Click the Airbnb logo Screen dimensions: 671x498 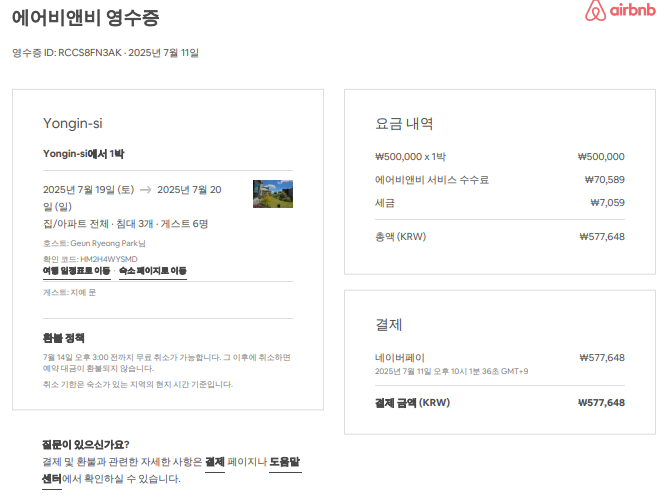[x=620, y=11]
